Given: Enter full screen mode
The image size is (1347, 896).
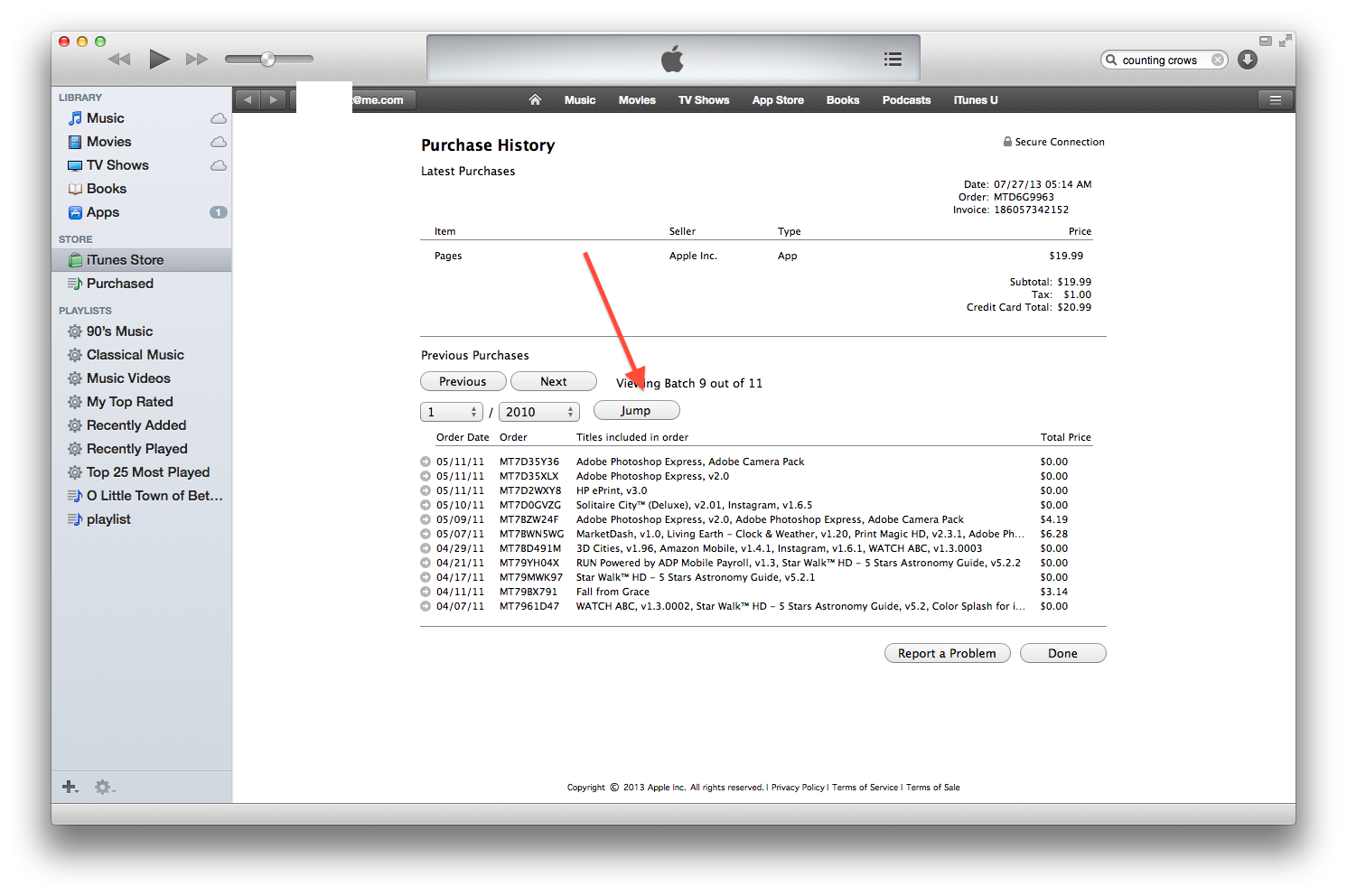Looking at the screenshot, I should (x=1285, y=41).
